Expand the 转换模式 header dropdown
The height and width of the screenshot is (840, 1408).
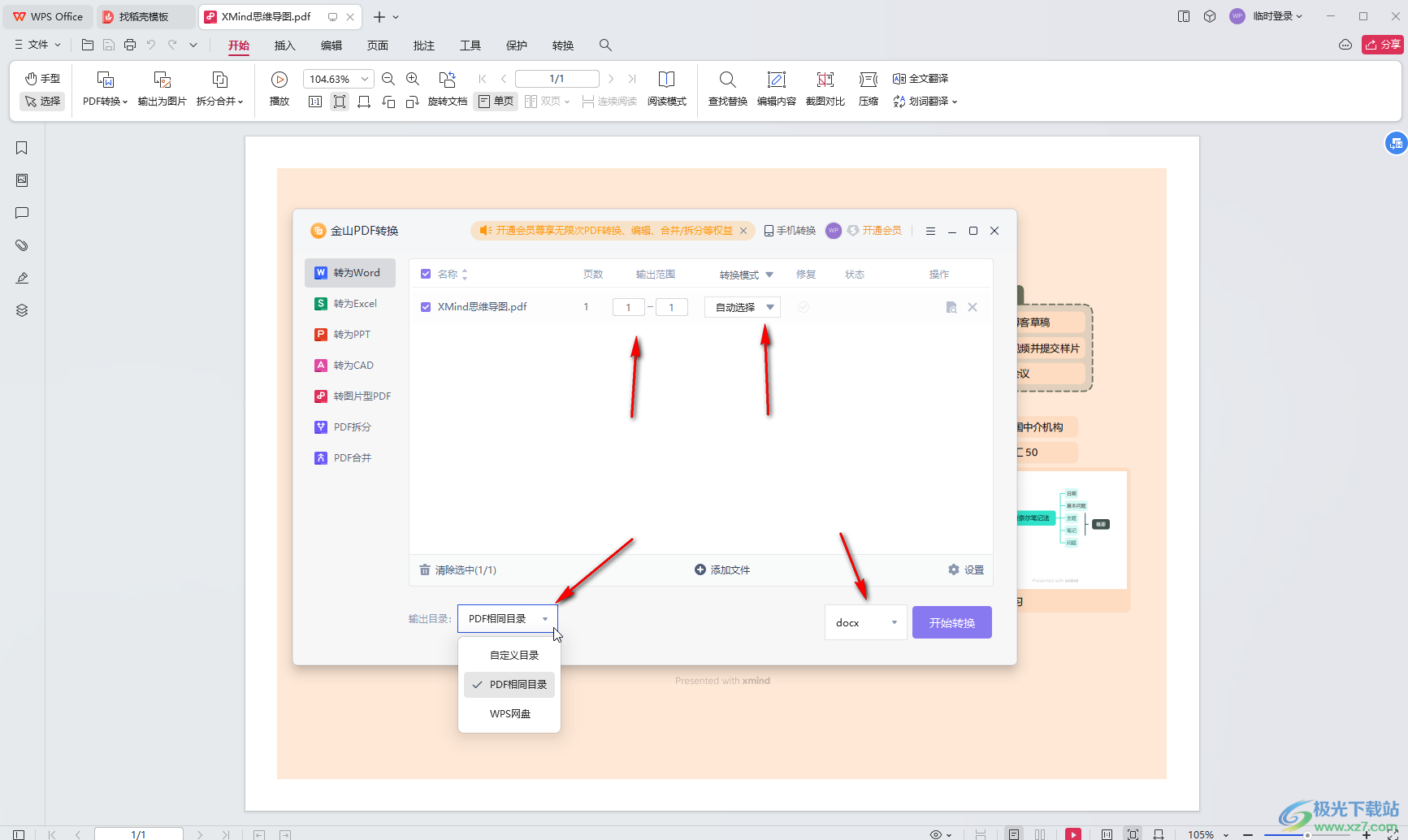click(x=769, y=275)
